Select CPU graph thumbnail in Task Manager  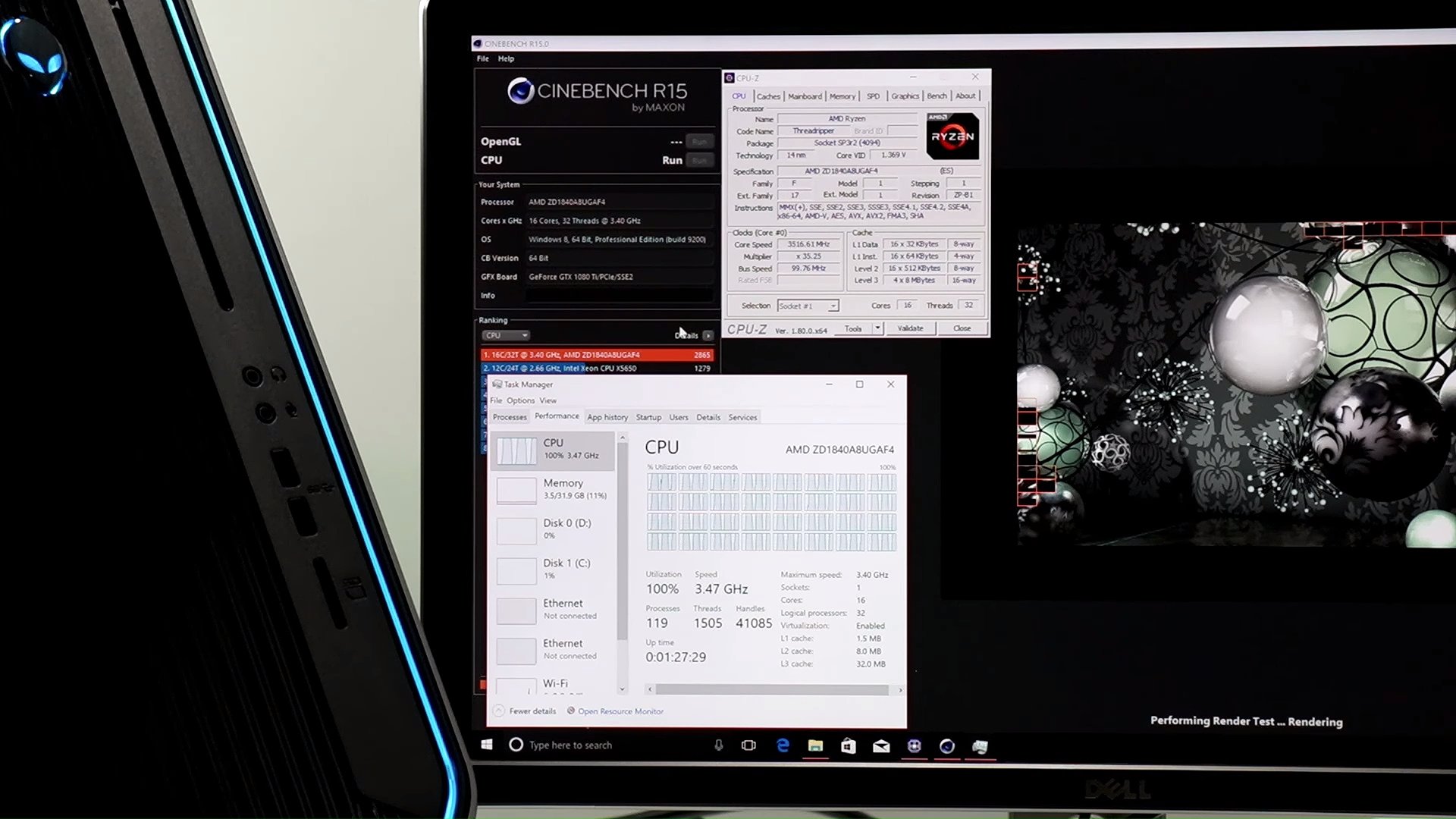click(x=516, y=450)
